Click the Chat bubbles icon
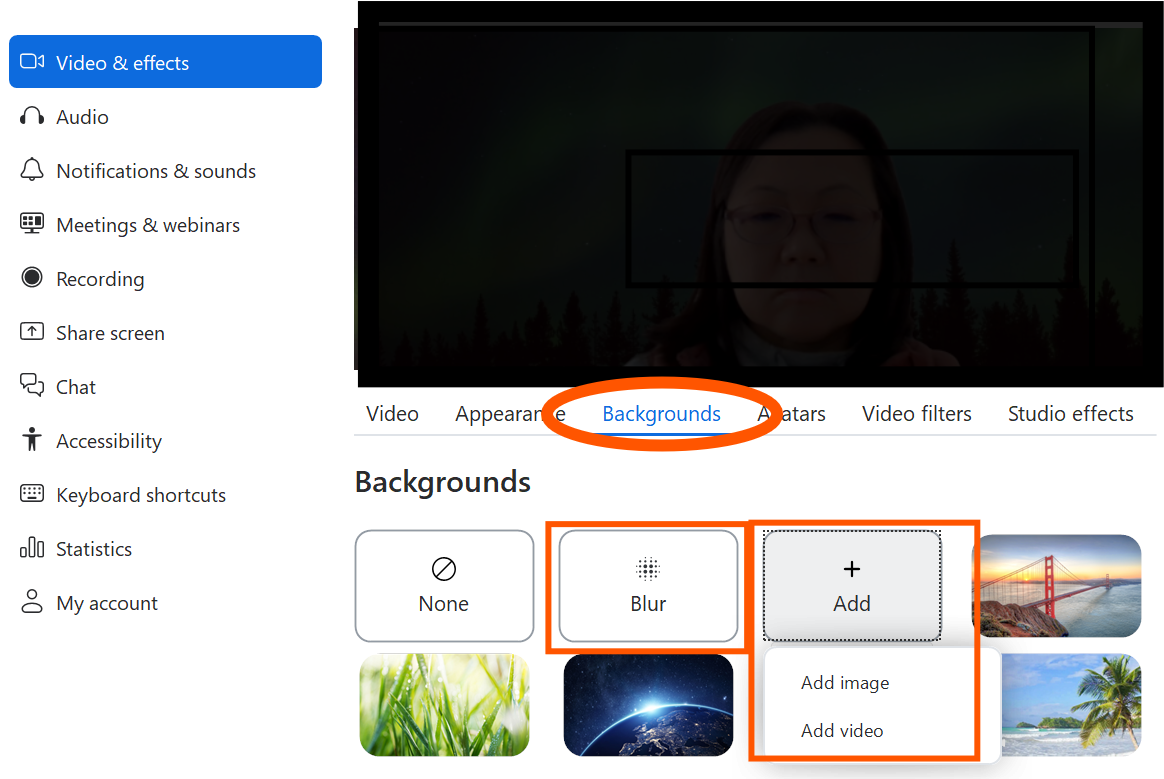This screenshot has width=1164, height=779. pos(32,385)
